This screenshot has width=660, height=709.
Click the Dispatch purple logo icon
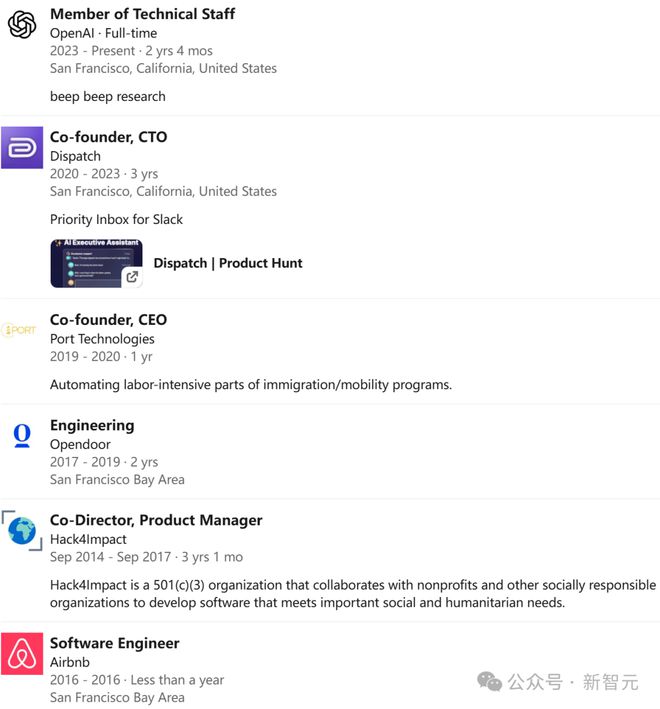[x=22, y=147]
